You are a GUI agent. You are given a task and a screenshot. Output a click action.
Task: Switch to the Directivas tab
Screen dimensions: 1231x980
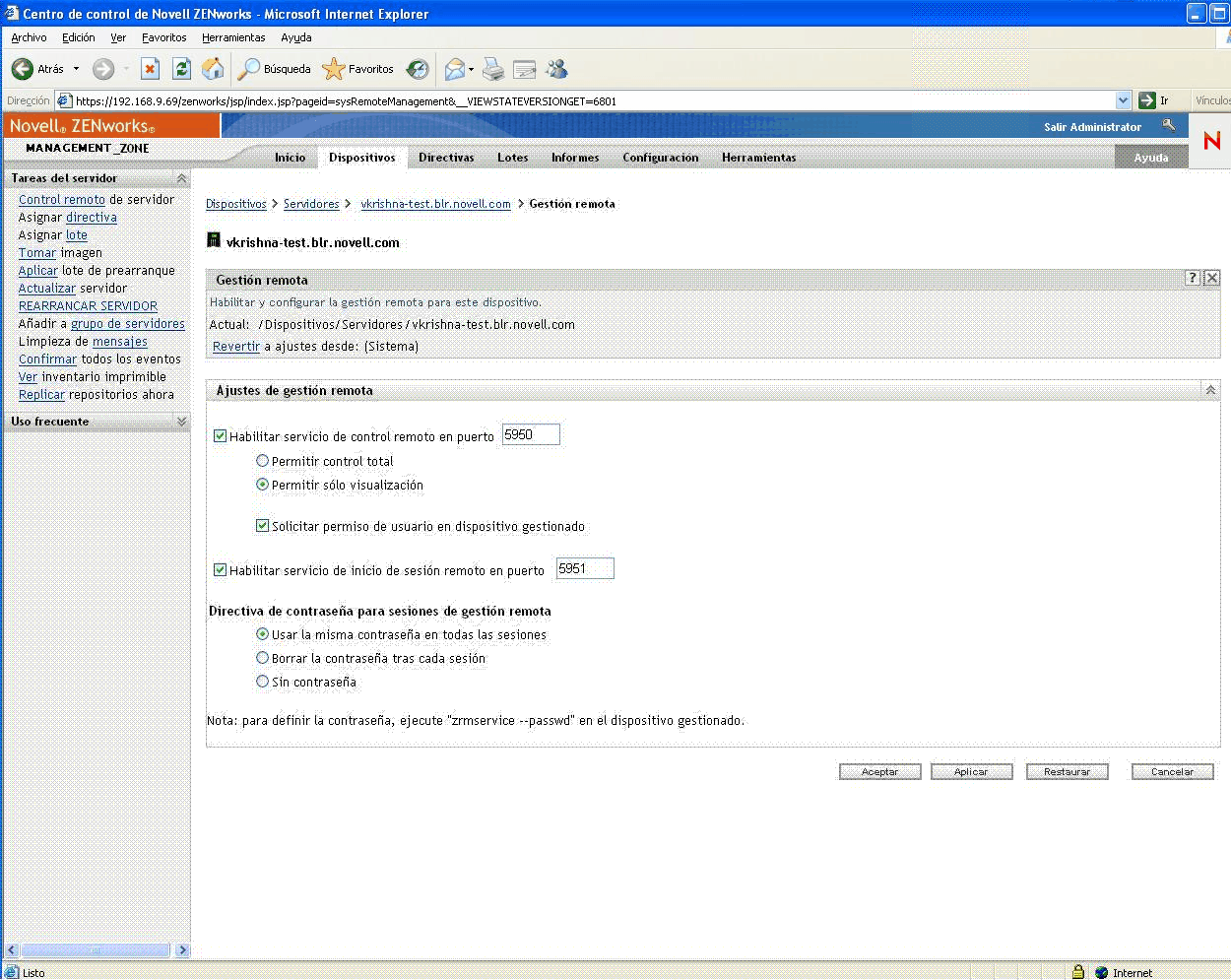446,158
